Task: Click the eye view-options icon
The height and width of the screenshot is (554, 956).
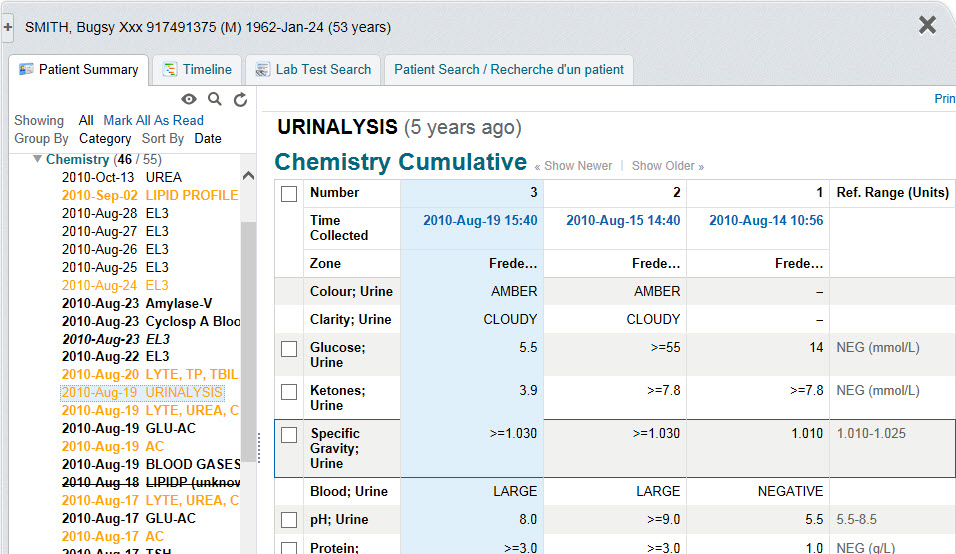Action: tap(189, 99)
